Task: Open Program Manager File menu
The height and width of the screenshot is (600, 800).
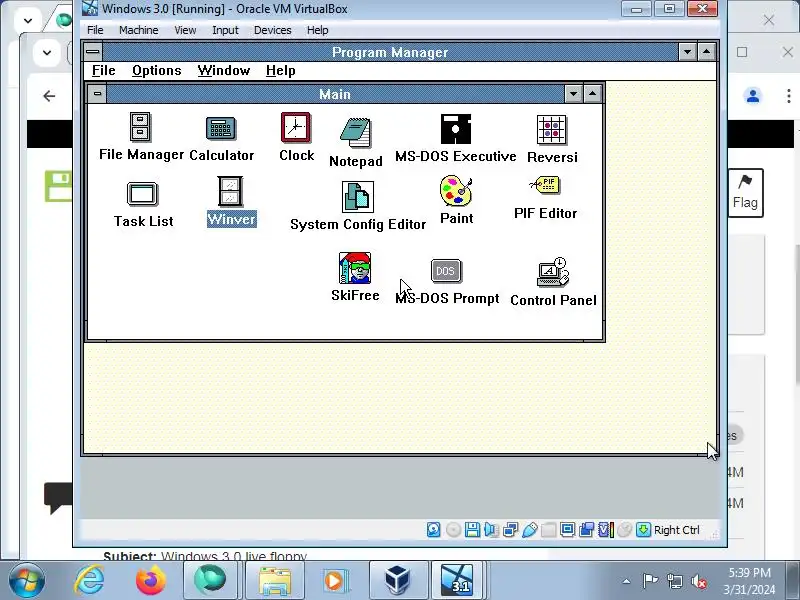Action: tap(104, 70)
